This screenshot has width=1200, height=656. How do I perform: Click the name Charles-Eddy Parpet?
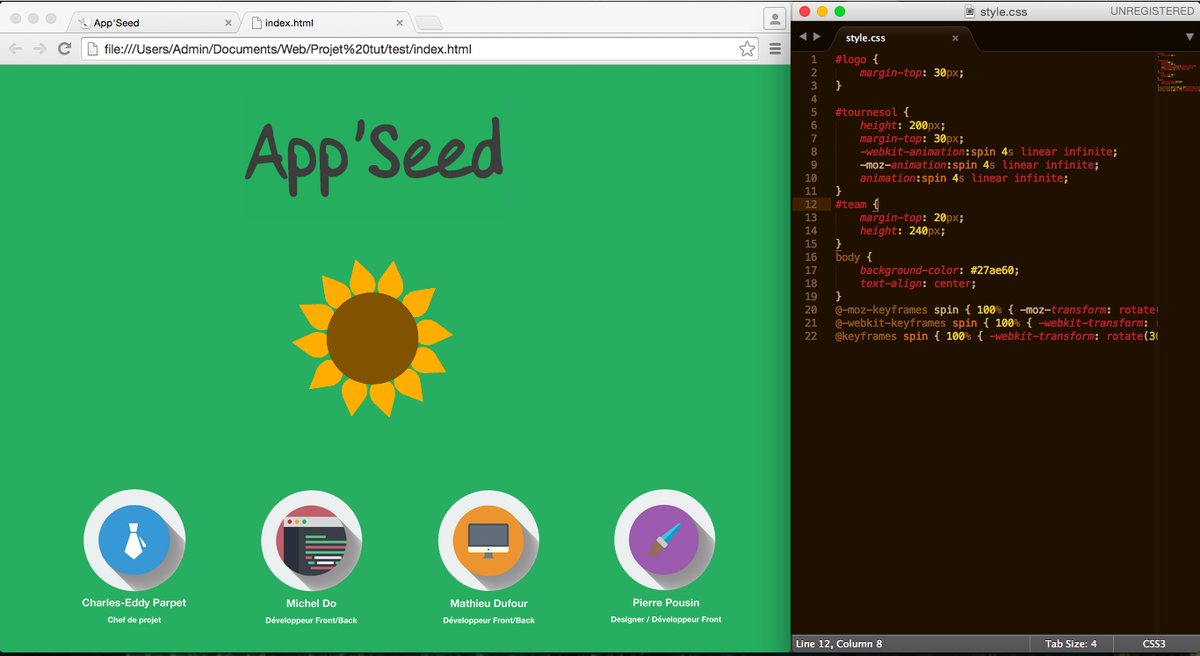134,603
